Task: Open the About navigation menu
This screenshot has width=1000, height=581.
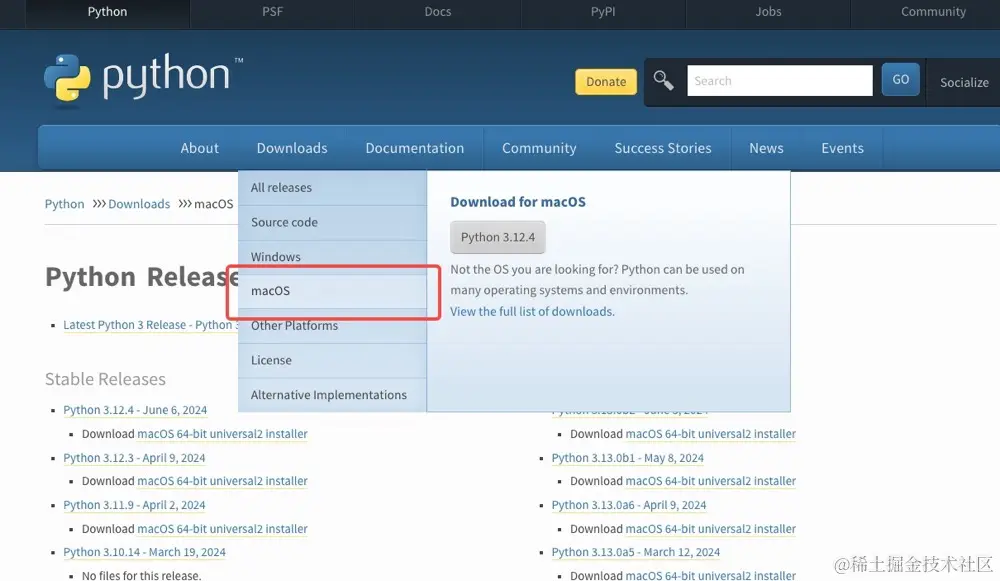Action: pyautogui.click(x=200, y=148)
